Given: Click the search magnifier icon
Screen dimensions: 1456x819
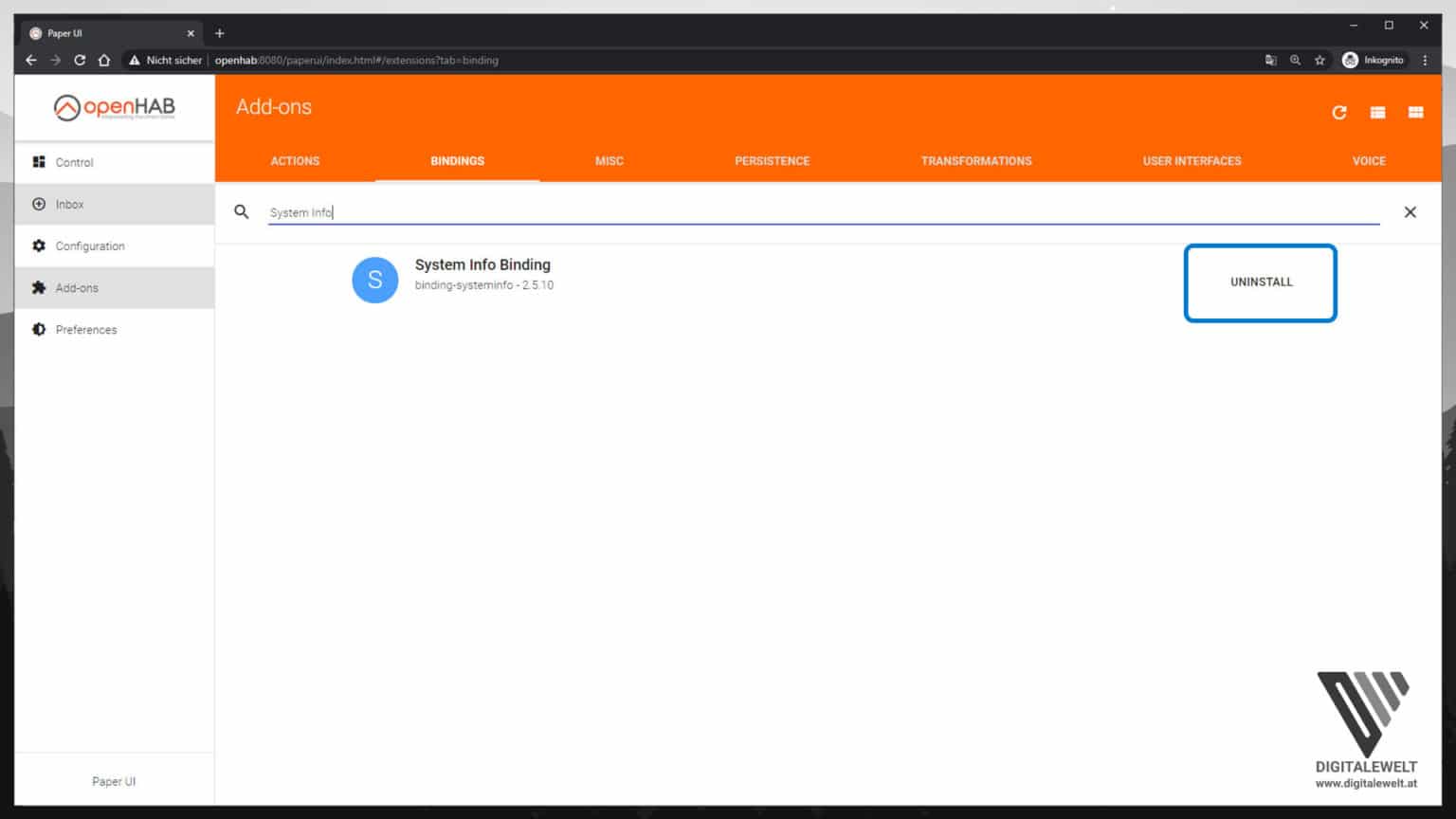Looking at the screenshot, I should [x=242, y=211].
